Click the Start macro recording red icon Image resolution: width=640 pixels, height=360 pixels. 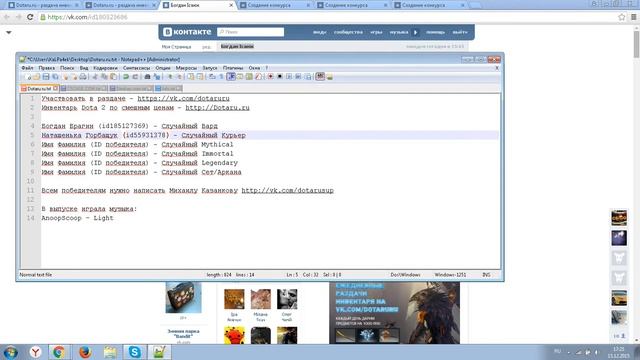click(270, 77)
